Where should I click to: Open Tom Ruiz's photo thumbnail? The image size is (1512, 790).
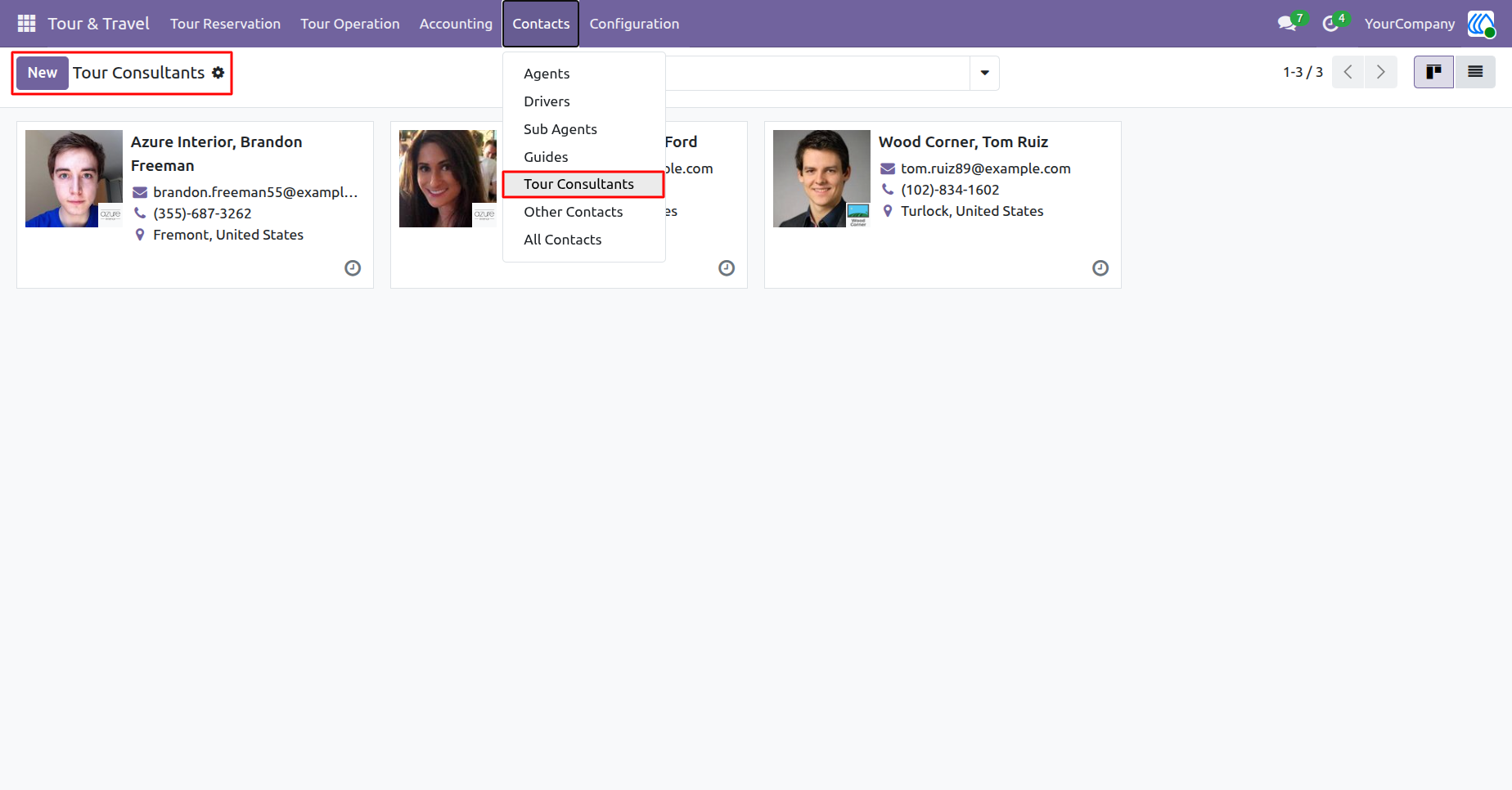(821, 178)
